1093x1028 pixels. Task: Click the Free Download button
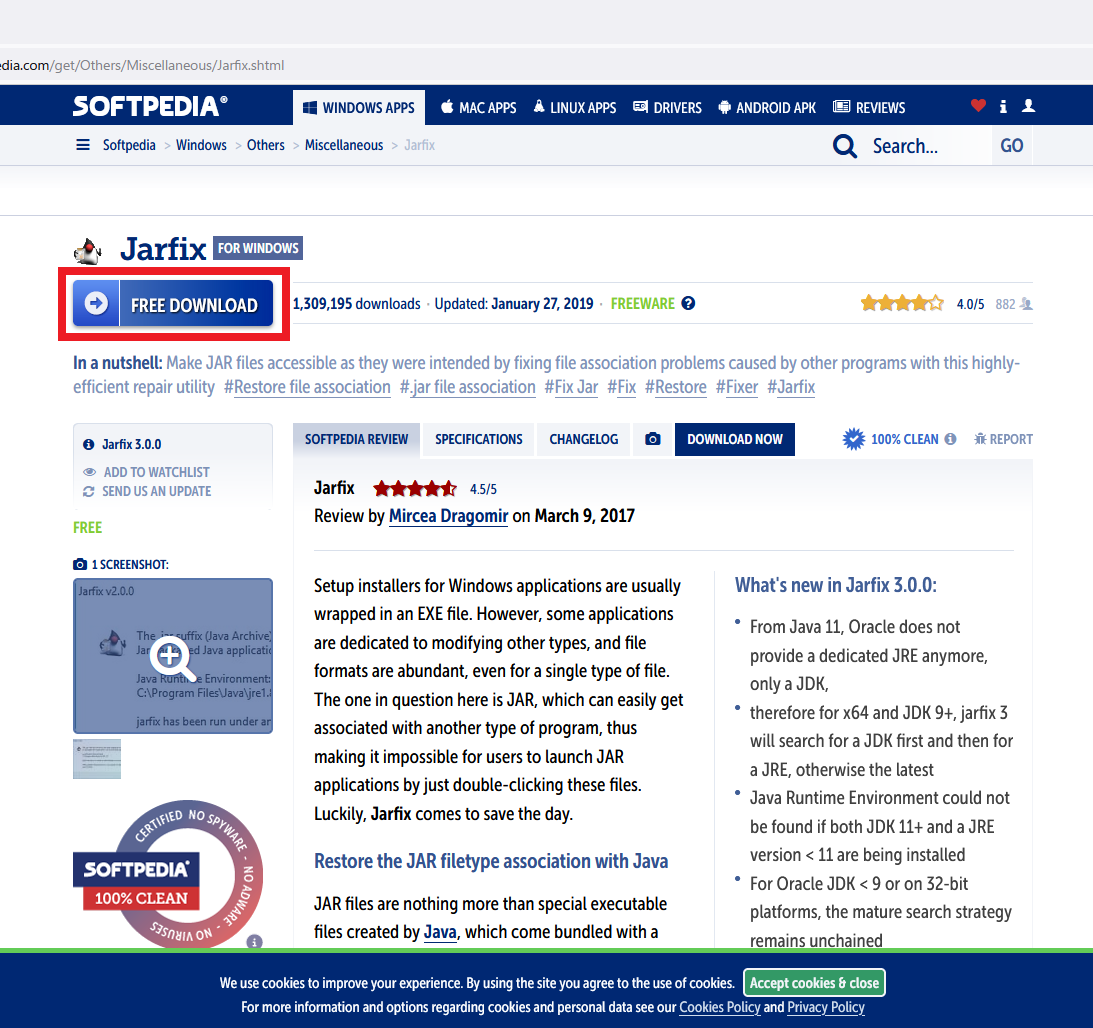coord(172,305)
